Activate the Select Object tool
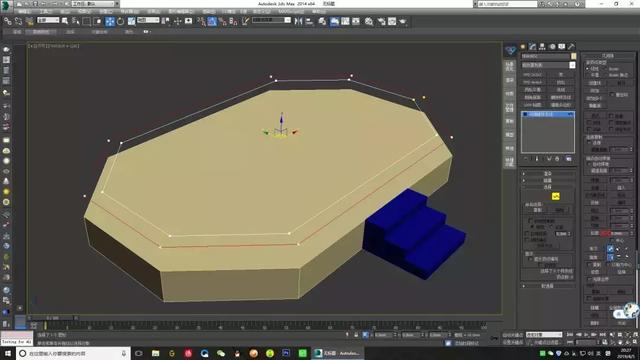Screen dimensions: 640x360 pos(64,21)
